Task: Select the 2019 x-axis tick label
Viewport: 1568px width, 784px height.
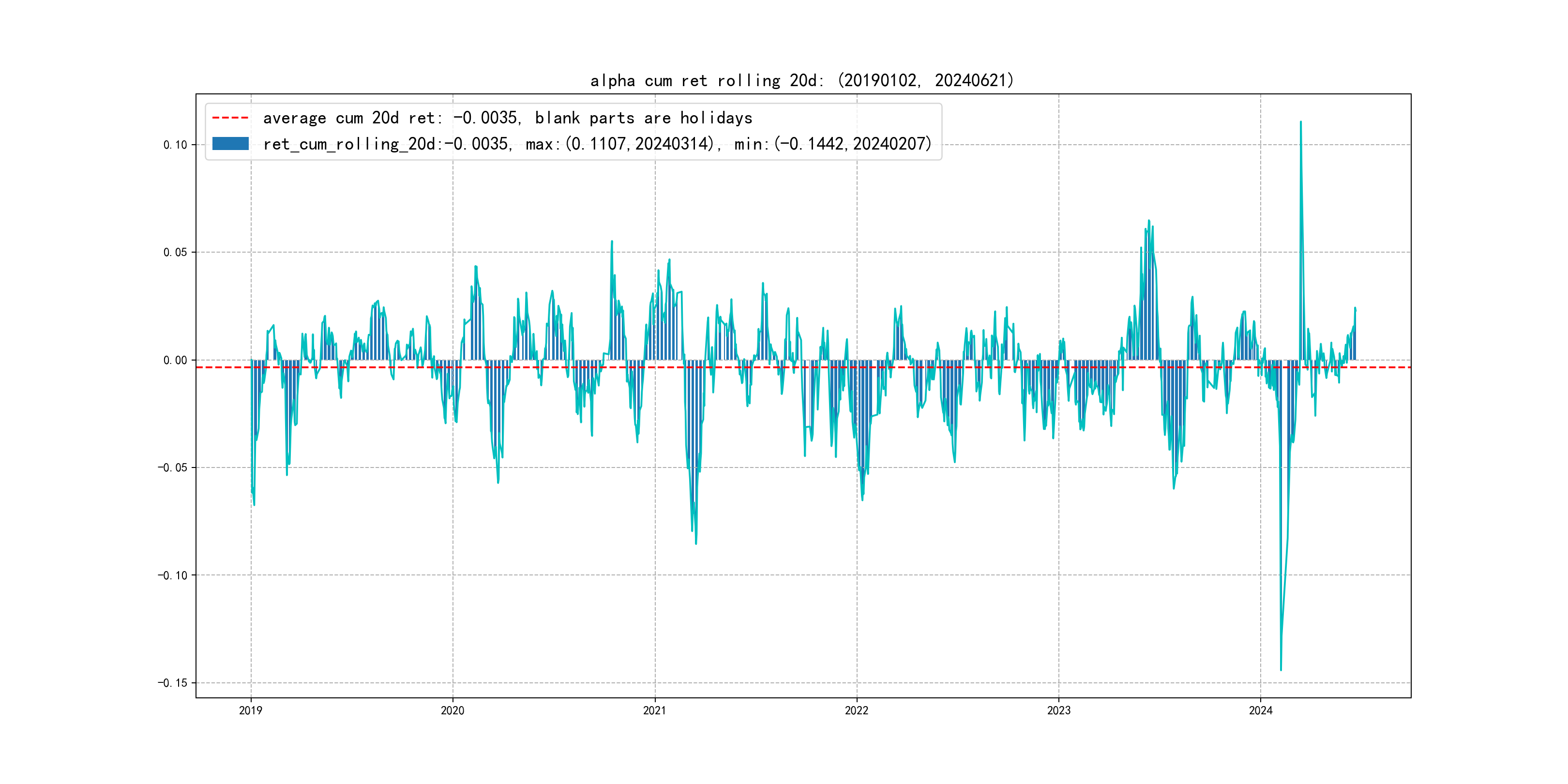Action: pos(250,710)
